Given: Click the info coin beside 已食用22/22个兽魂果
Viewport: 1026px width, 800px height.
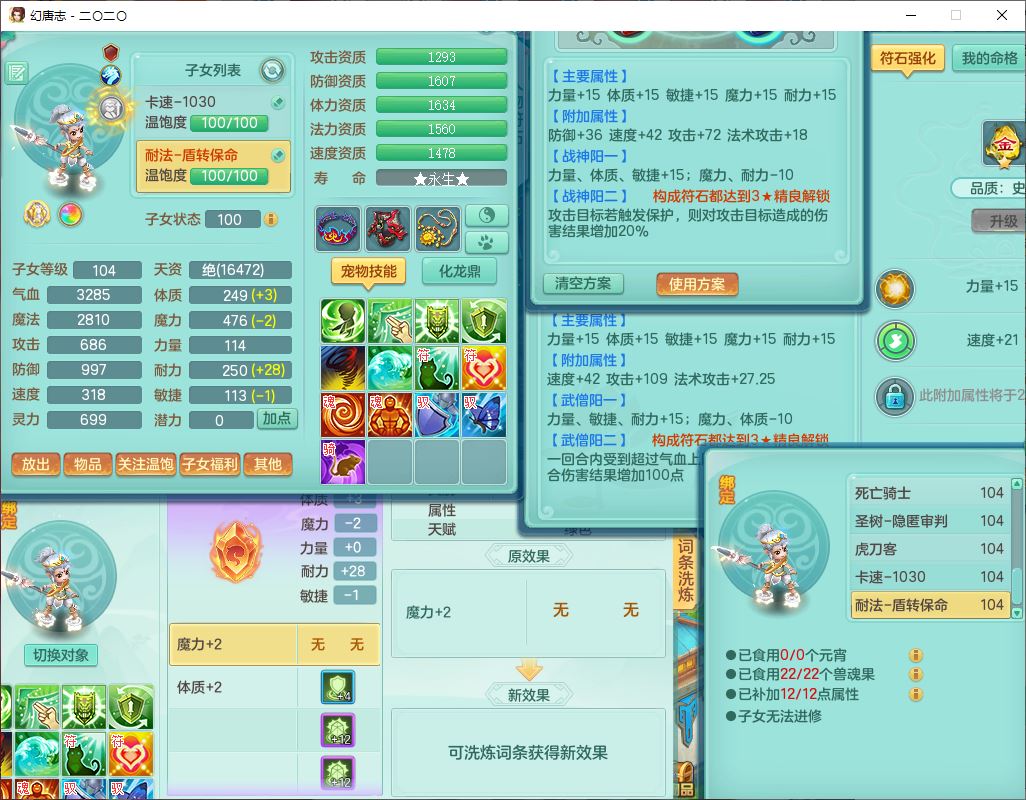Looking at the screenshot, I should tap(915, 674).
